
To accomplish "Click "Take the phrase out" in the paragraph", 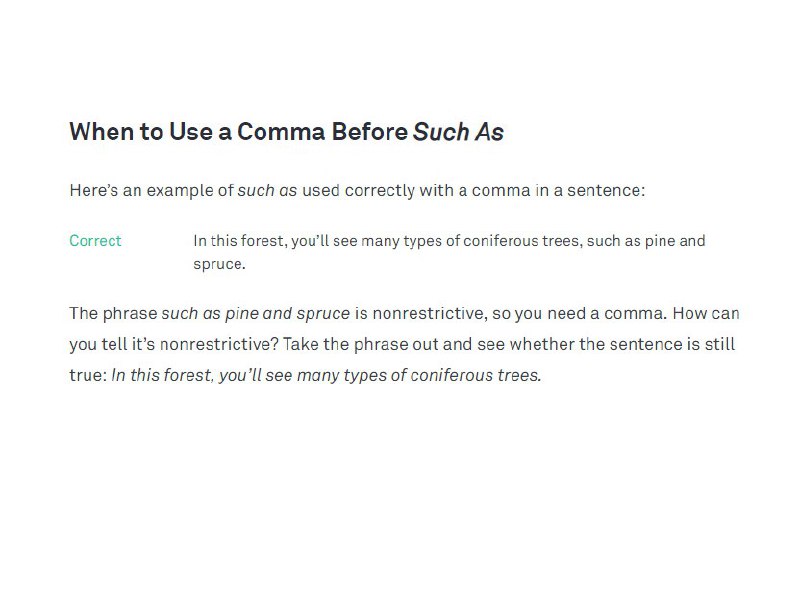I will (x=361, y=344).
